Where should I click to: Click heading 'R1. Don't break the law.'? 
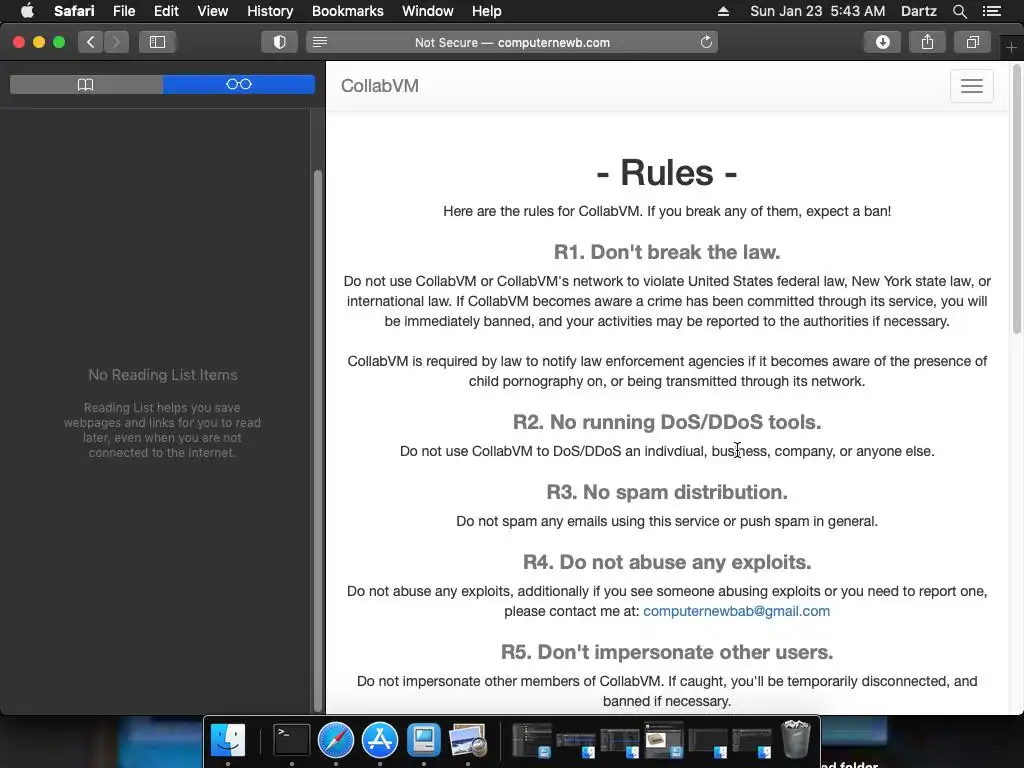click(x=667, y=252)
